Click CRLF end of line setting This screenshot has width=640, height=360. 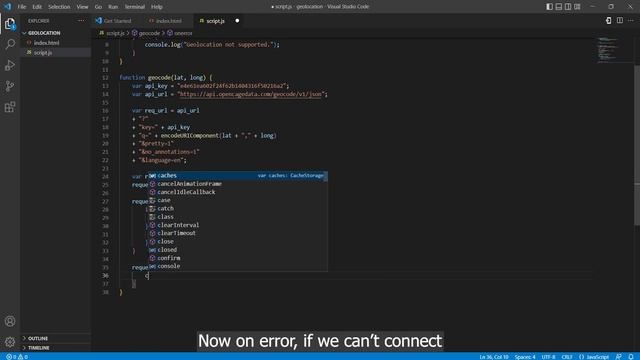point(567,357)
